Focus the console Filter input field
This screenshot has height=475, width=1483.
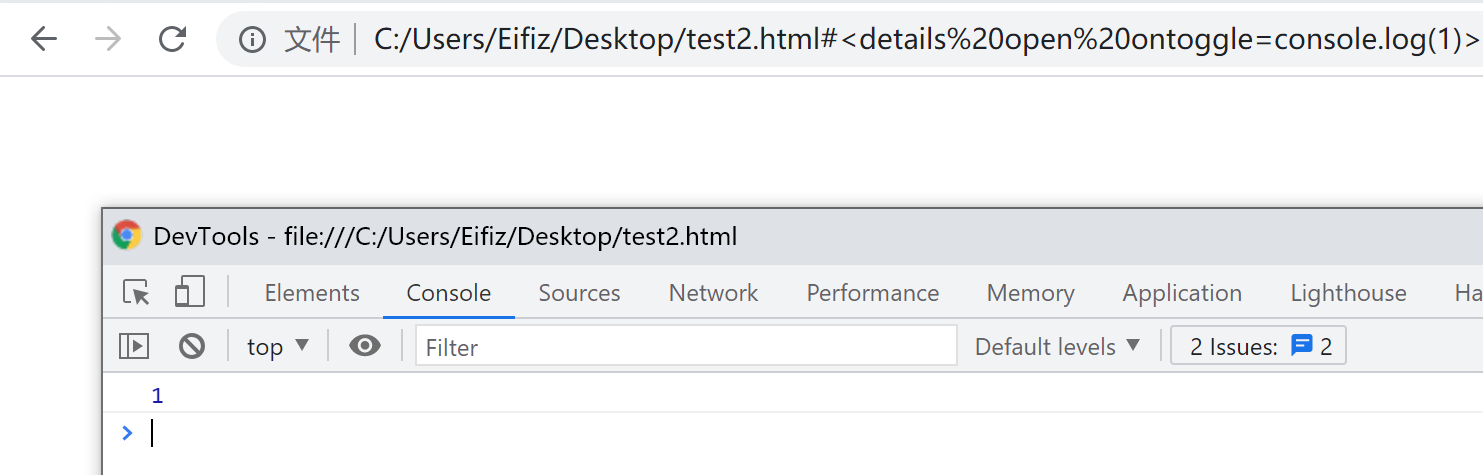click(x=686, y=347)
